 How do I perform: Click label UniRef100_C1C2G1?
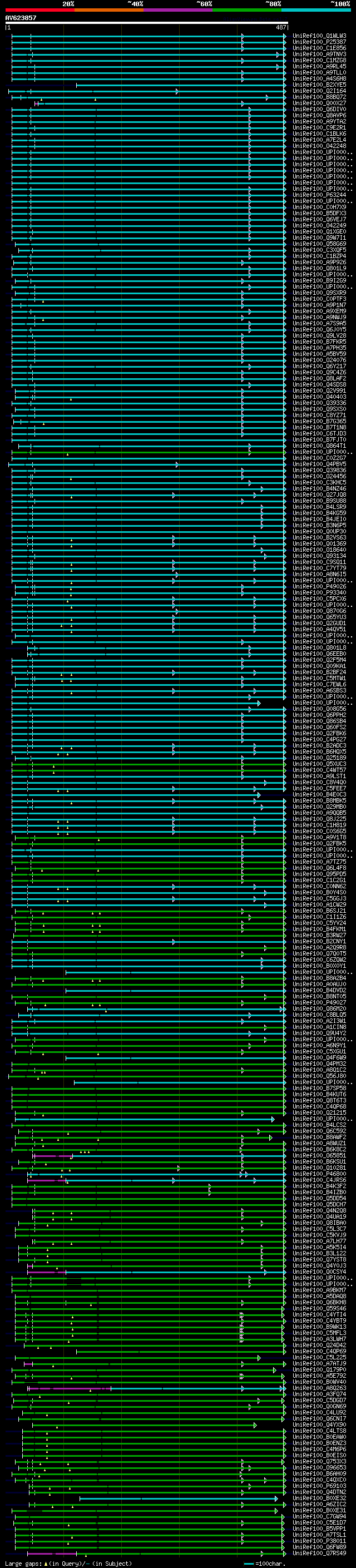[319, 879]
